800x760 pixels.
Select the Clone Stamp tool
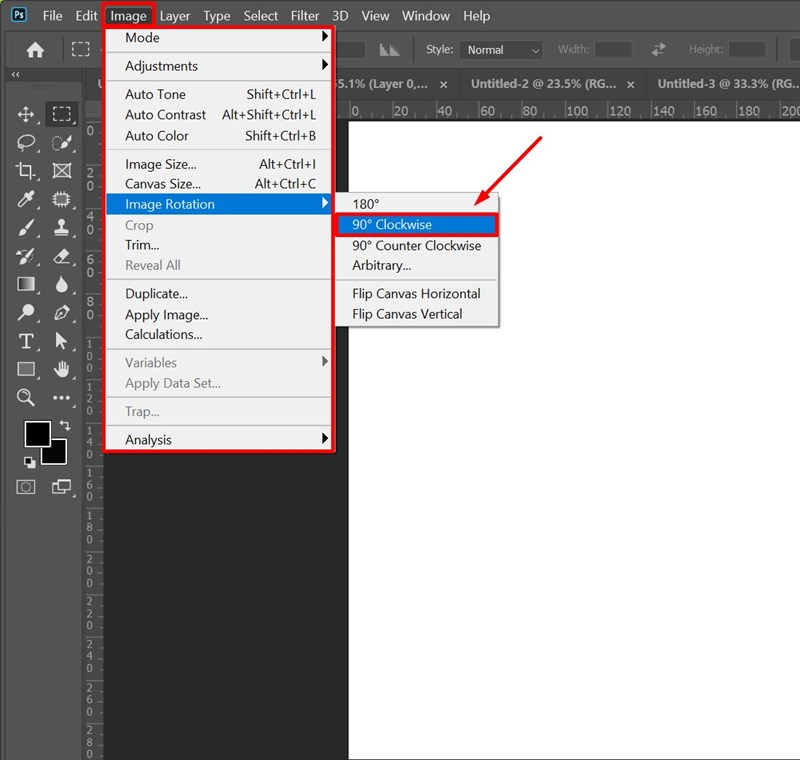point(62,228)
